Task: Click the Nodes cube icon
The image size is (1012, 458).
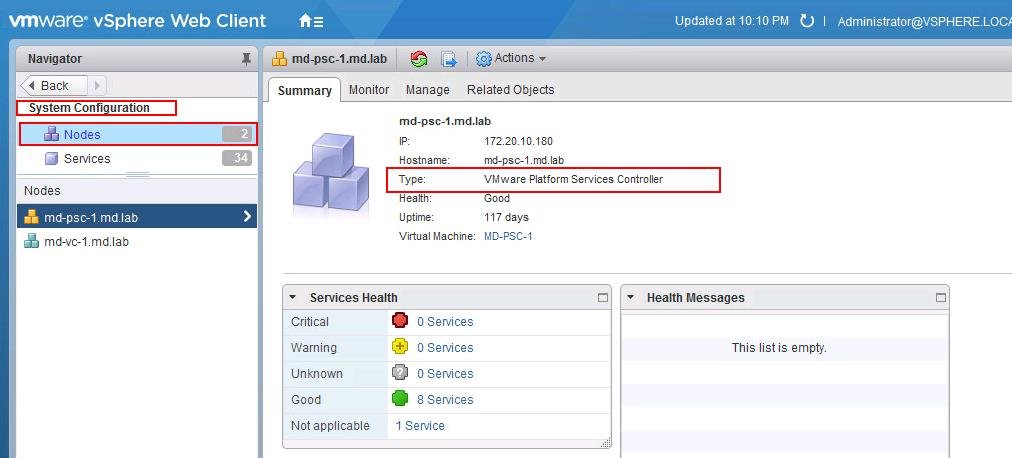Action: tap(51, 134)
